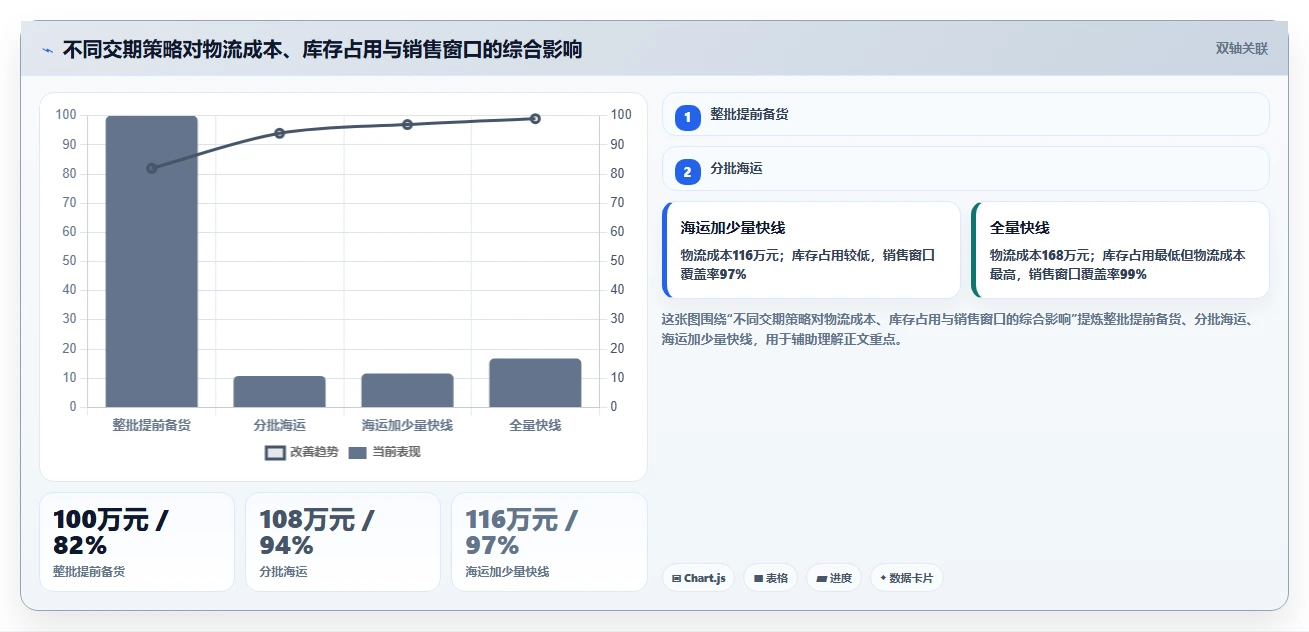Viewport: 1309px width, 632px height.
Task: Click the 全量快线 bar in chart
Action: coord(535,383)
